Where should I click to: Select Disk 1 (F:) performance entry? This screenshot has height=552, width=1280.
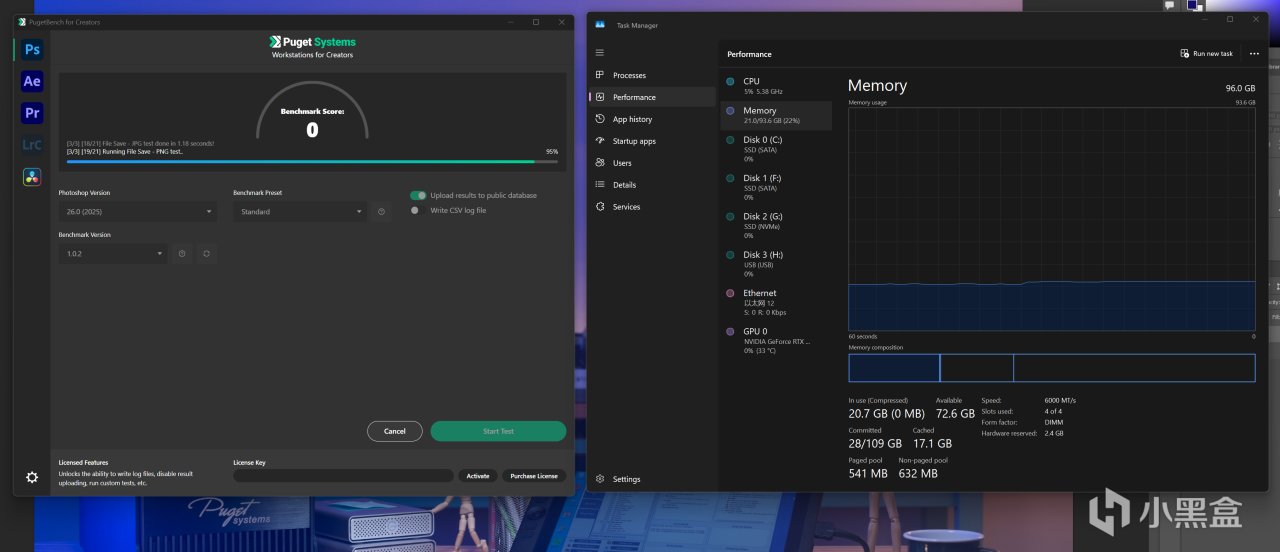click(776, 187)
